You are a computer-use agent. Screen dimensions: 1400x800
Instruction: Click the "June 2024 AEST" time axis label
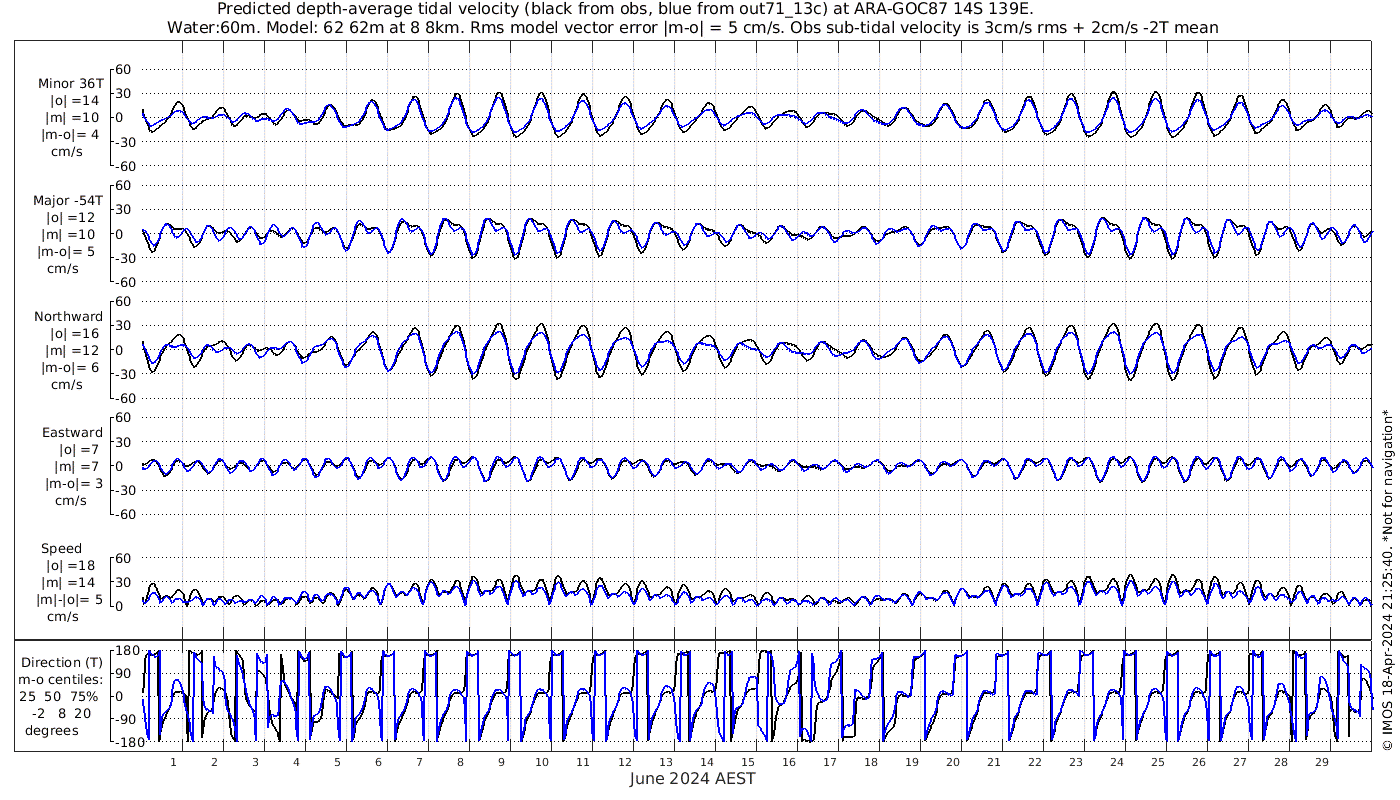pyautogui.click(x=693, y=778)
